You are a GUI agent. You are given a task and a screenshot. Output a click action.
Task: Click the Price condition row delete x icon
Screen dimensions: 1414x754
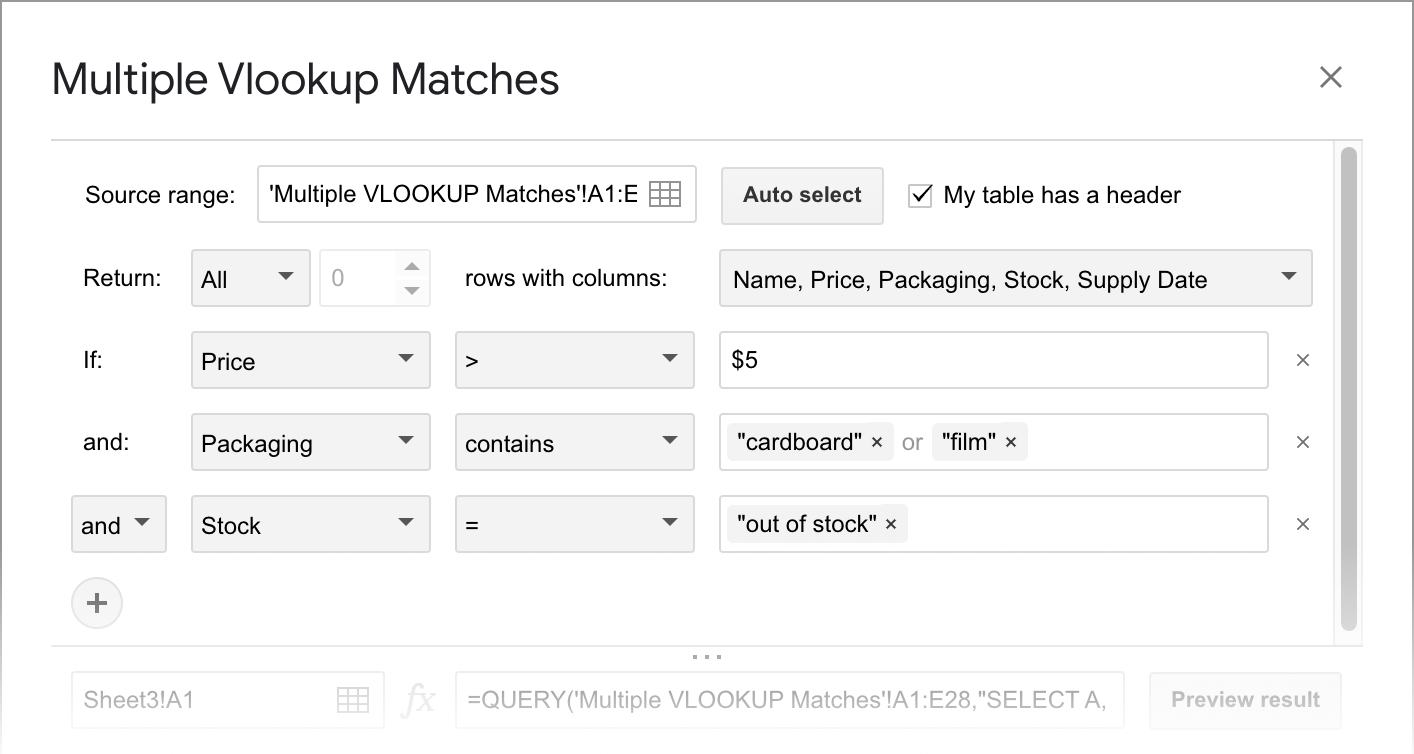(1302, 360)
